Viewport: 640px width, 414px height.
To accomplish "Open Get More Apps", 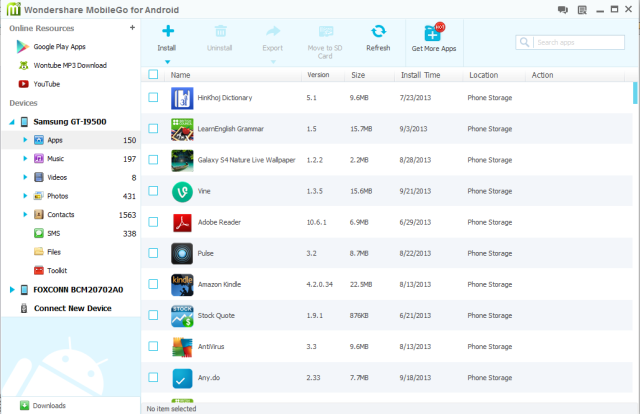I will click(434, 38).
